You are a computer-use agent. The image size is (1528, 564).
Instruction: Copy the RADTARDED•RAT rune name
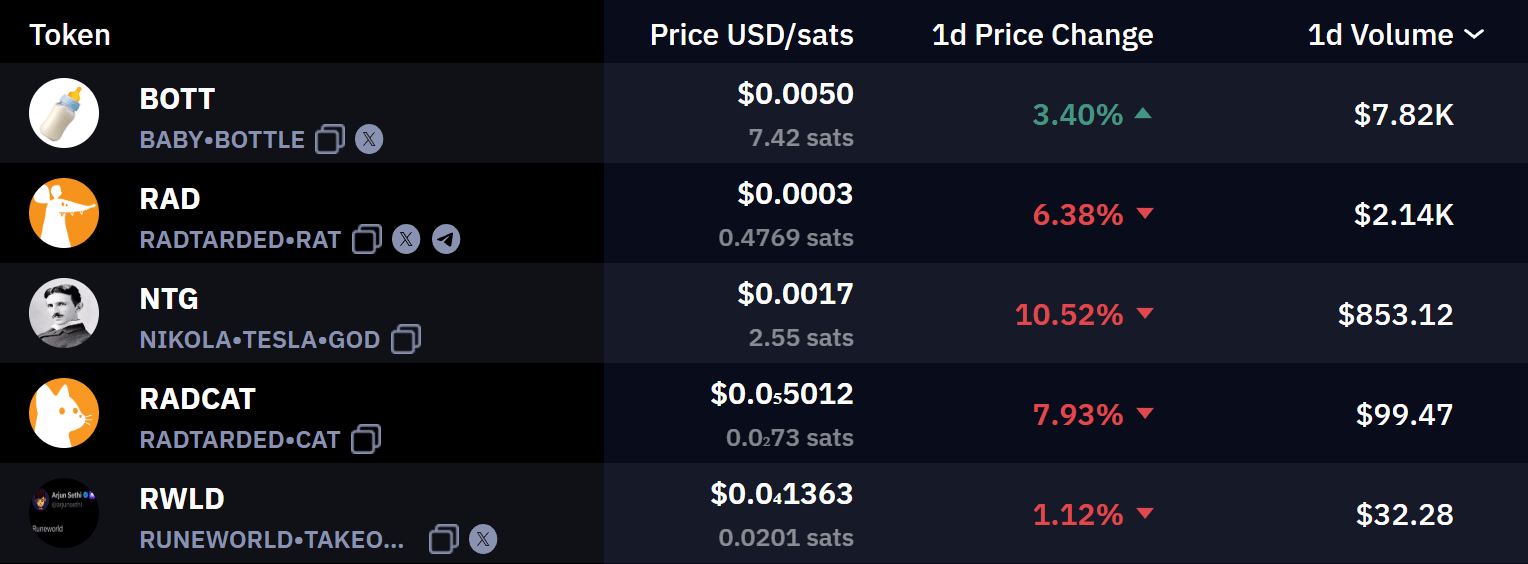pos(367,239)
